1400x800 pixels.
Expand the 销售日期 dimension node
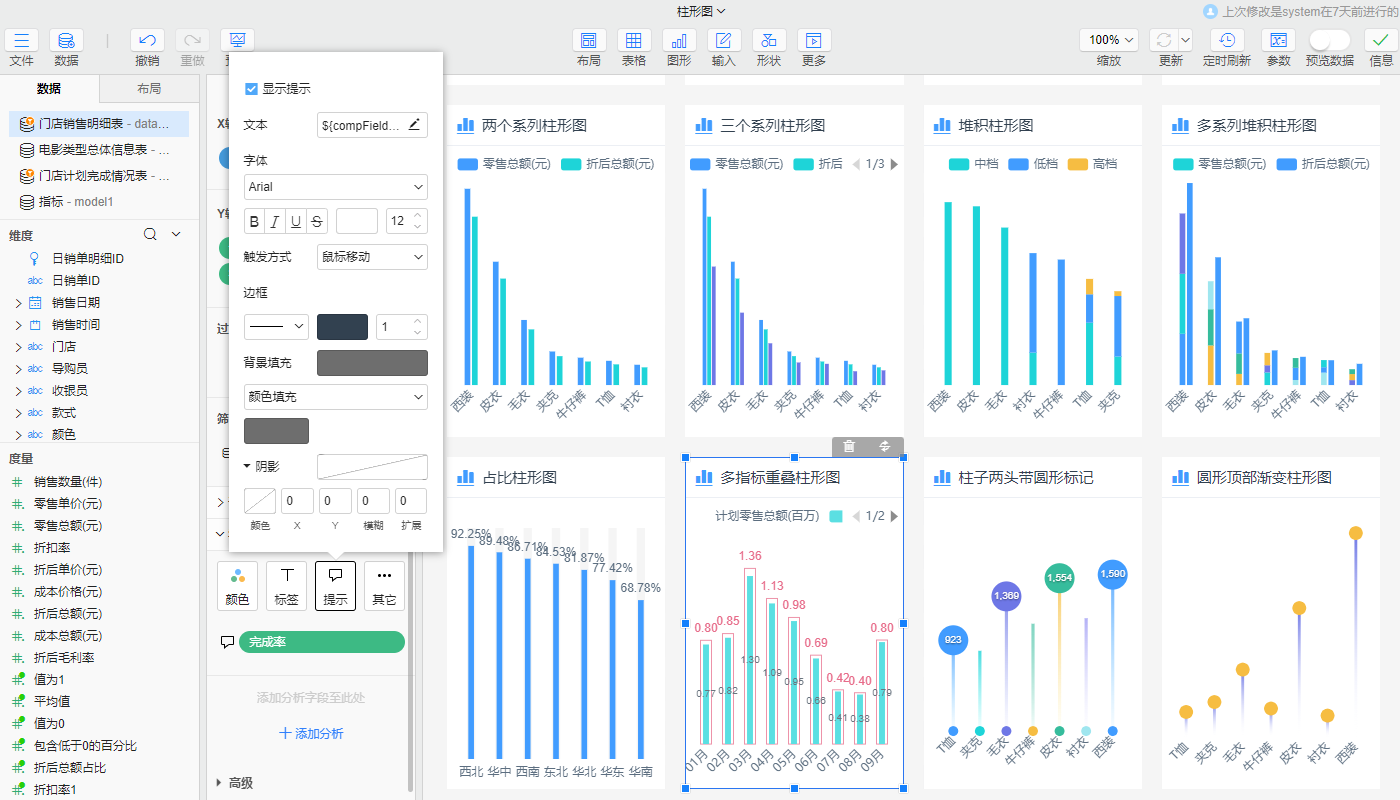(x=18, y=303)
